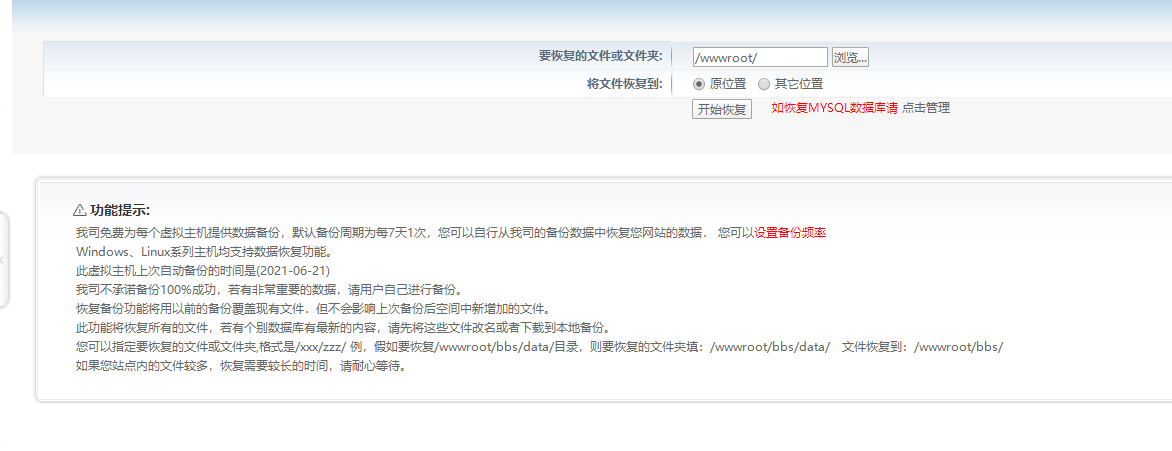This screenshot has height=451, width=1172.
Task: Click the 原位置 label text
Action: point(728,84)
